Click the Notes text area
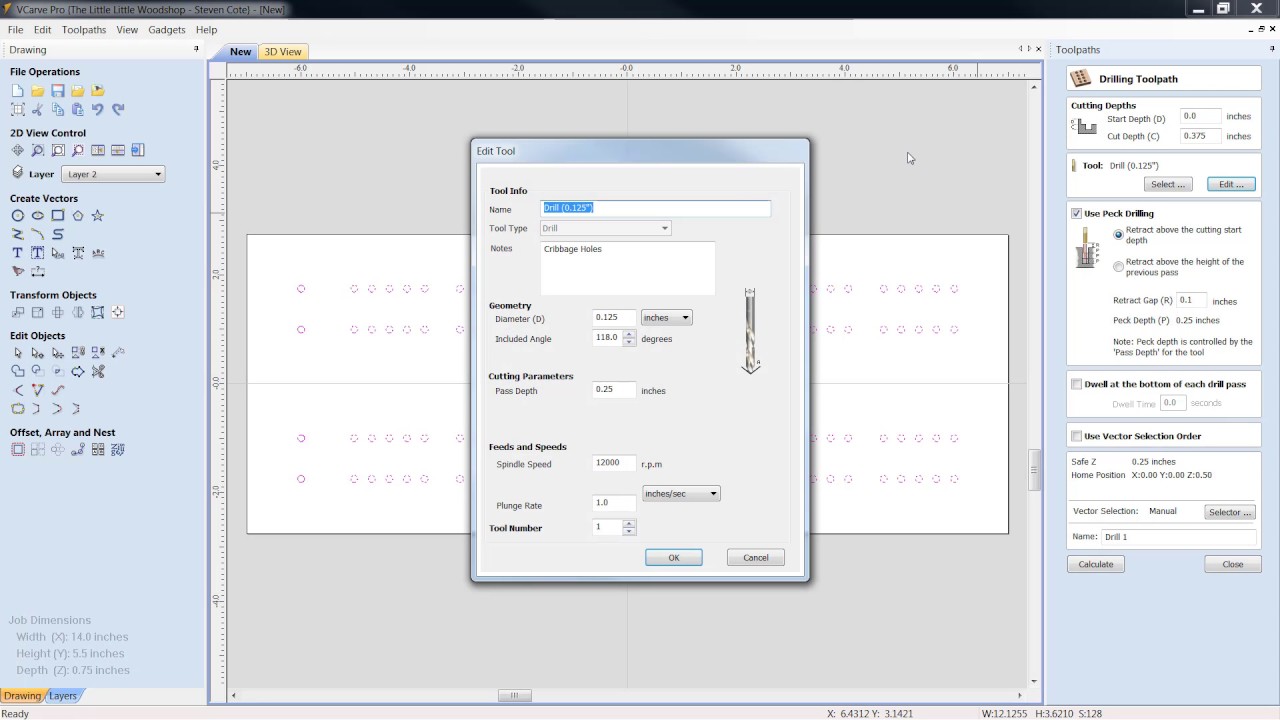The width and height of the screenshot is (1280, 720). click(x=627, y=268)
